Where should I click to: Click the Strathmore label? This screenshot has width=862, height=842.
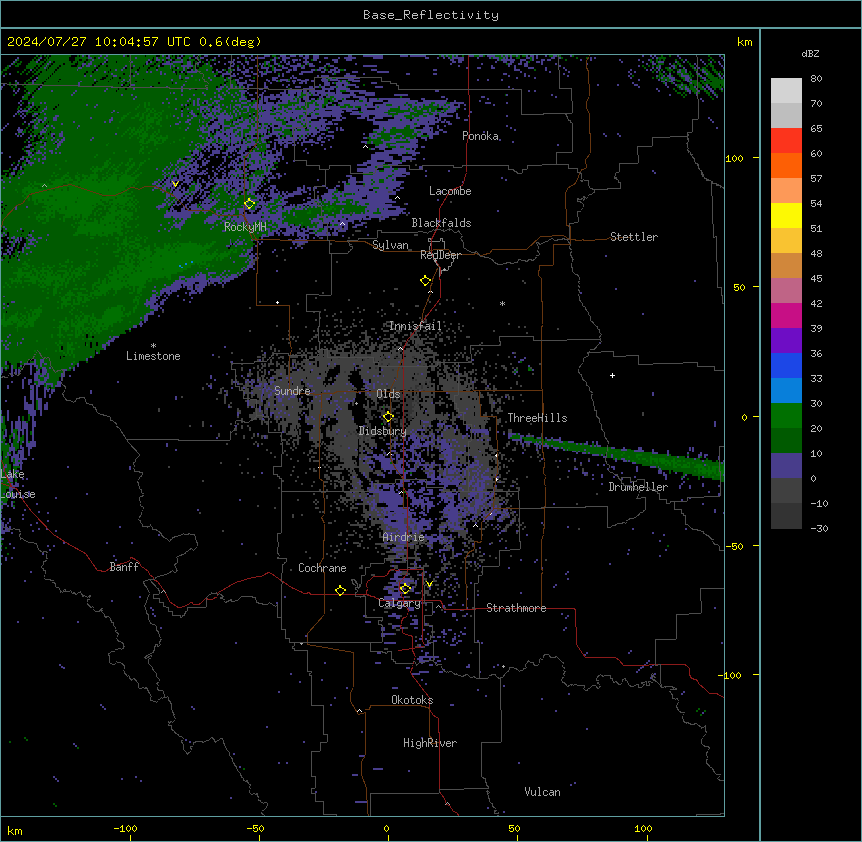tap(516, 608)
